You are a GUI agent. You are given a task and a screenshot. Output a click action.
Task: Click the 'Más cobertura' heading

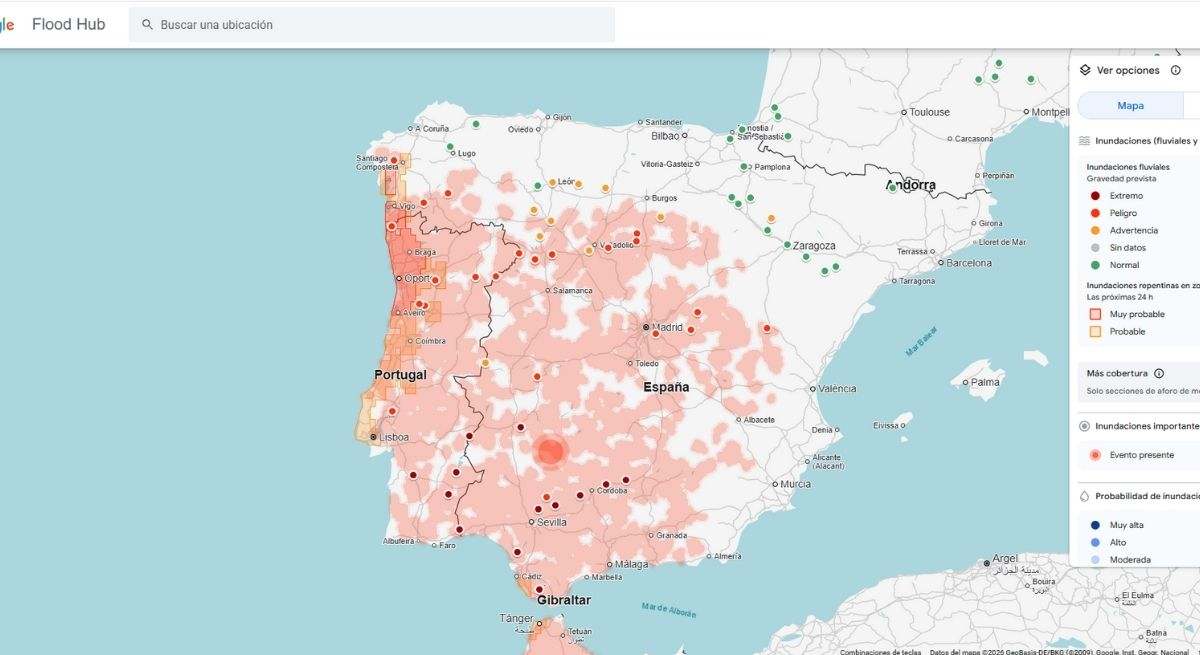1117,373
